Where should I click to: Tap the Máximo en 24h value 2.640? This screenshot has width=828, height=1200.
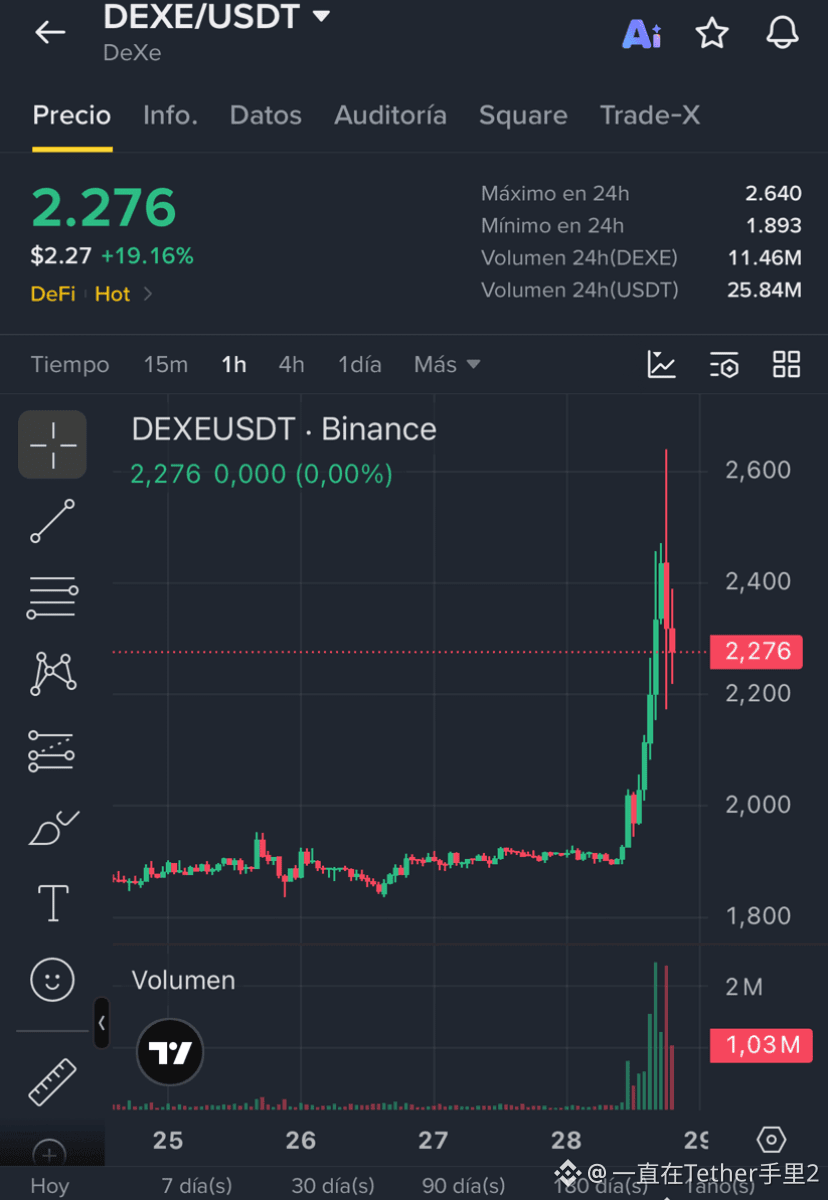773,194
